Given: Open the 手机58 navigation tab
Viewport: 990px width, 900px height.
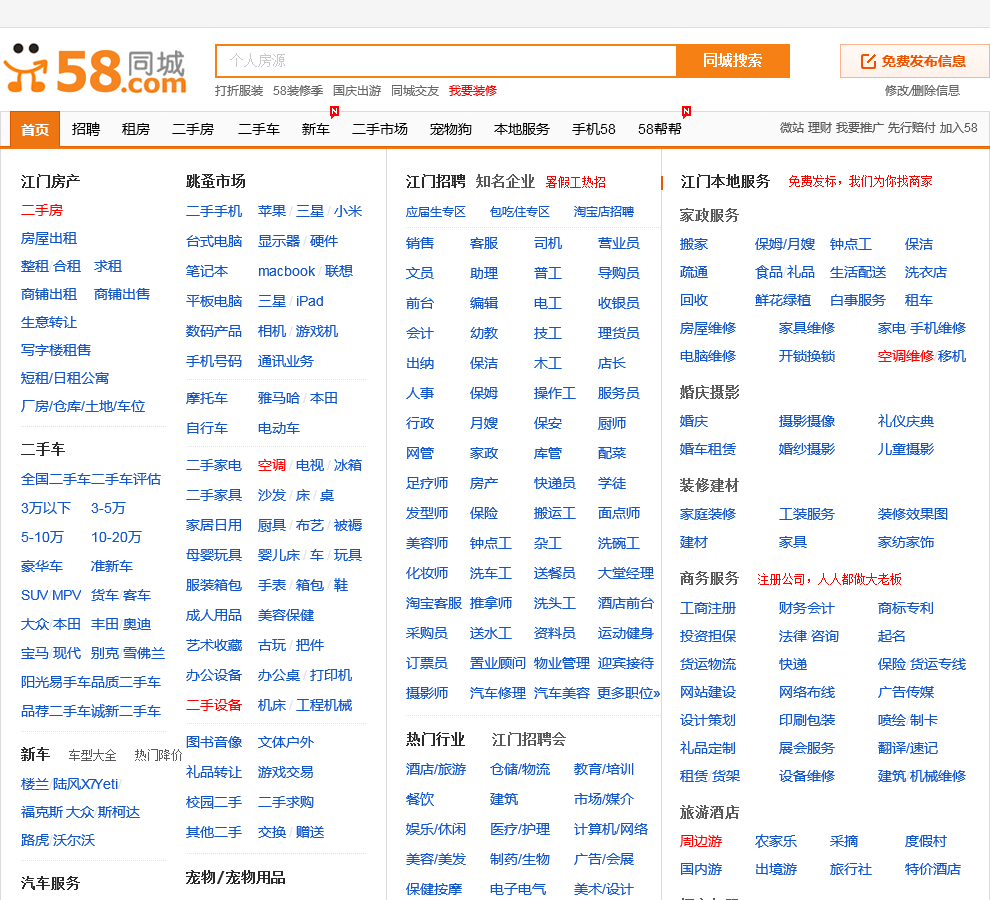Looking at the screenshot, I should click(x=593, y=129).
